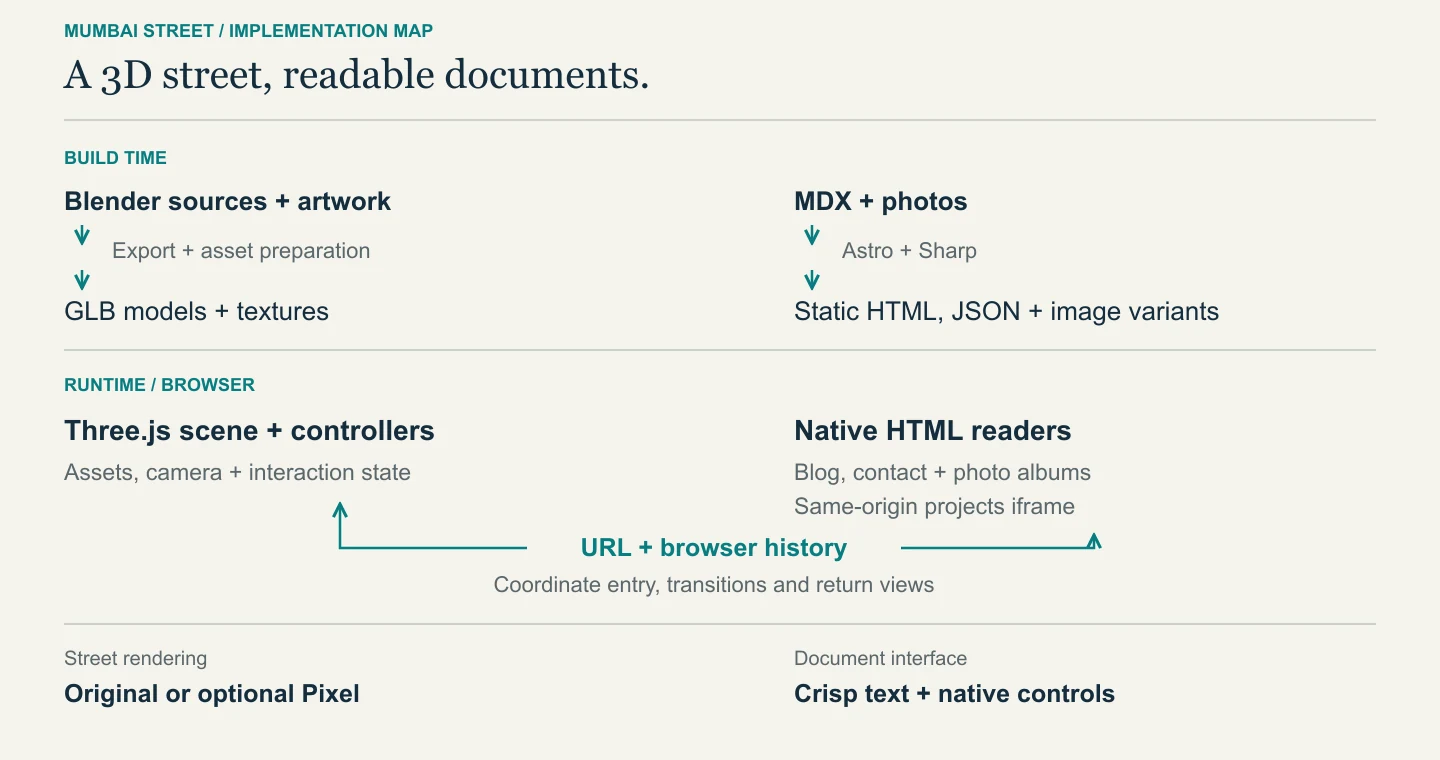Select the 'Document interface' label

point(880,658)
